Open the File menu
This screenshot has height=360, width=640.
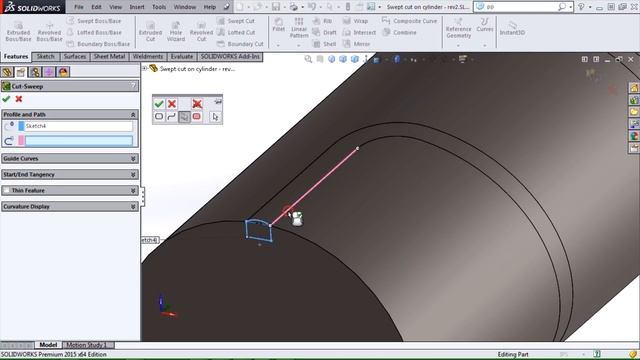(x=79, y=7)
